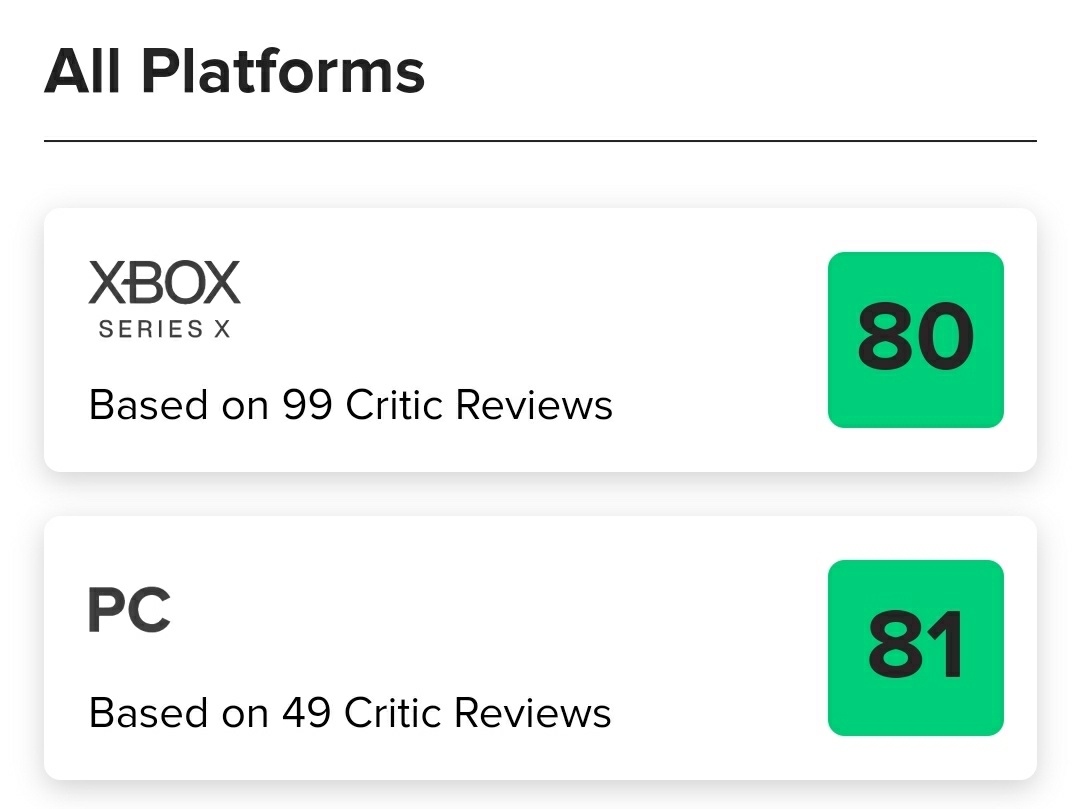This screenshot has width=1080, height=809.
Task: Click the green 80 score badge
Action: pyautogui.click(x=915, y=339)
